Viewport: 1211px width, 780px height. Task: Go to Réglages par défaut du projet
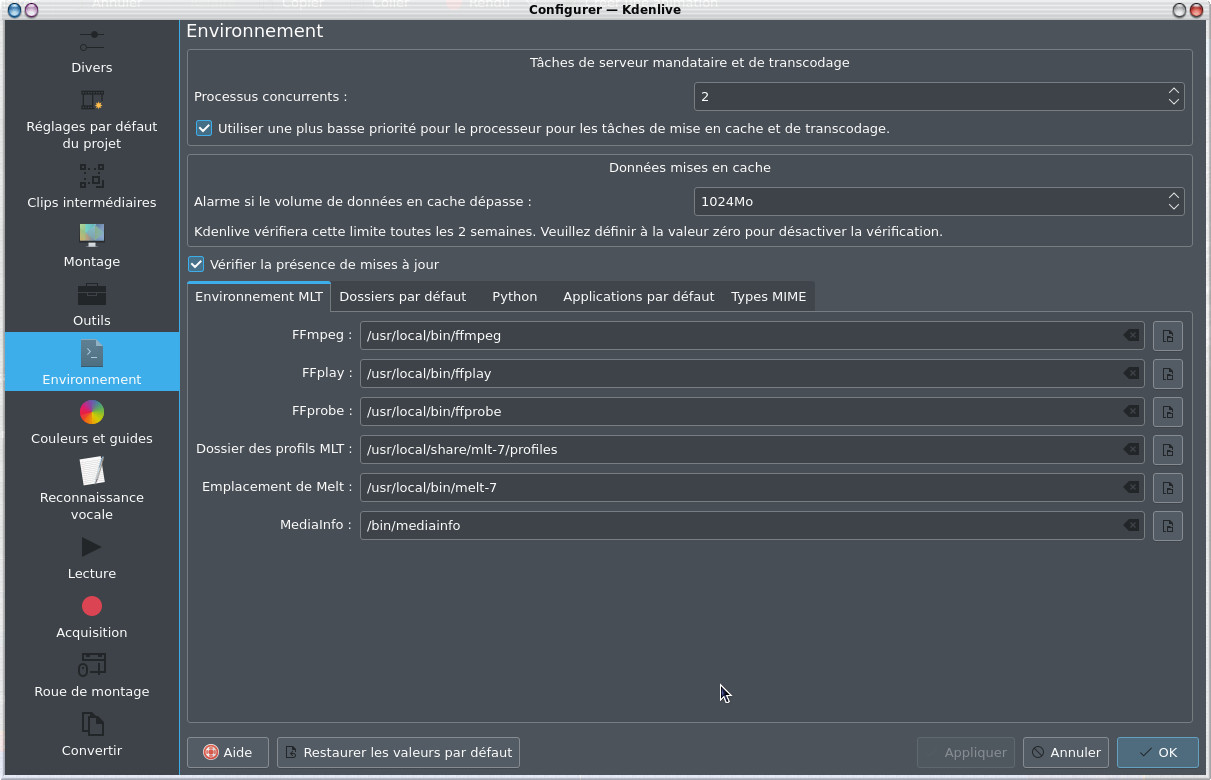pos(92,119)
